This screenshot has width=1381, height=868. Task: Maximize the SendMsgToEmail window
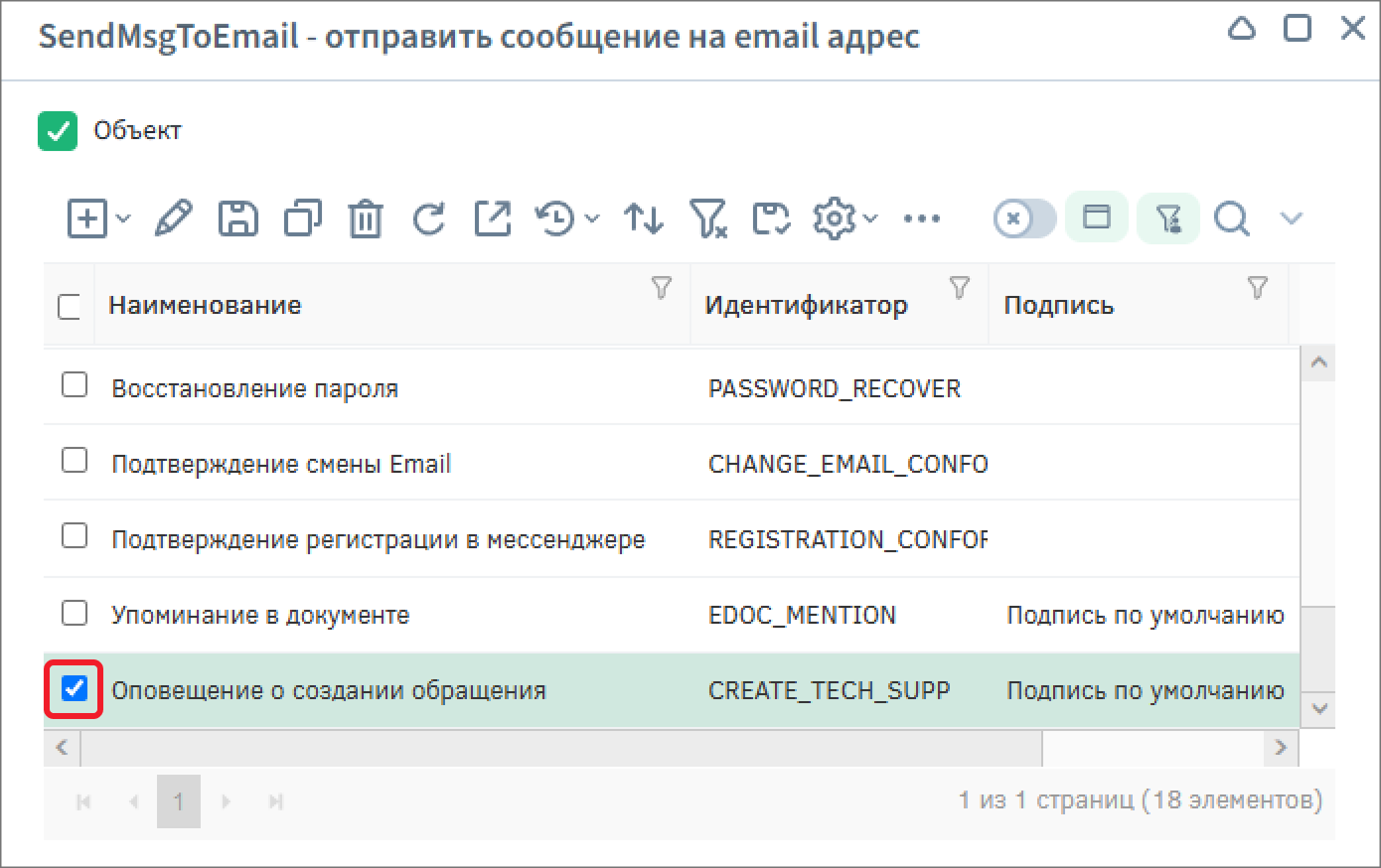1298,28
